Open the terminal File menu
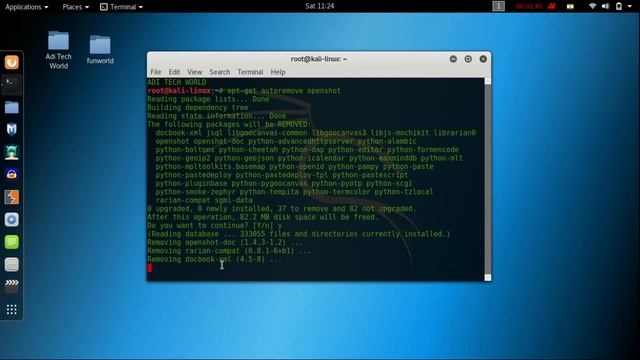This screenshot has height=360, width=640. coord(156,72)
